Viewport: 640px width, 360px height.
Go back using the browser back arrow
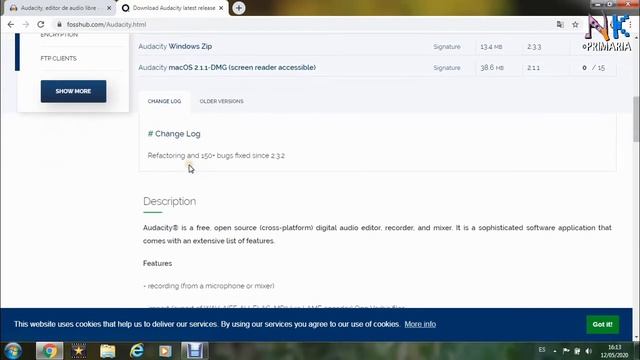coord(11,24)
